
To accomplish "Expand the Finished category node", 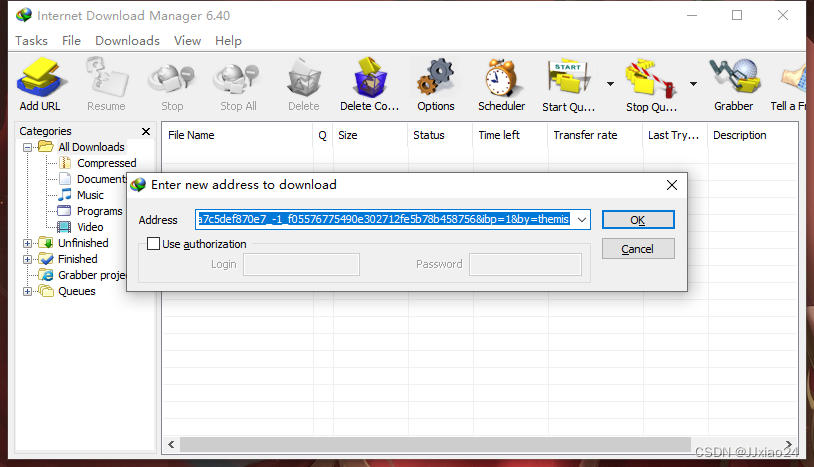I will click(28, 259).
